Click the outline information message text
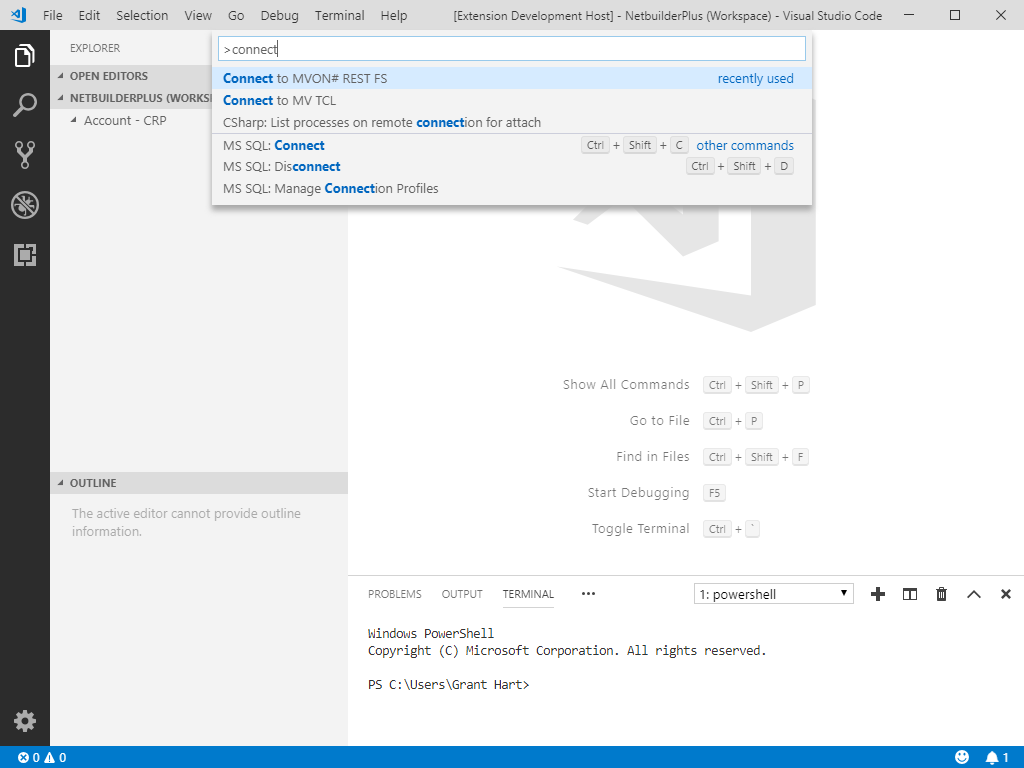Viewport: 1024px width, 768px height. (x=186, y=522)
